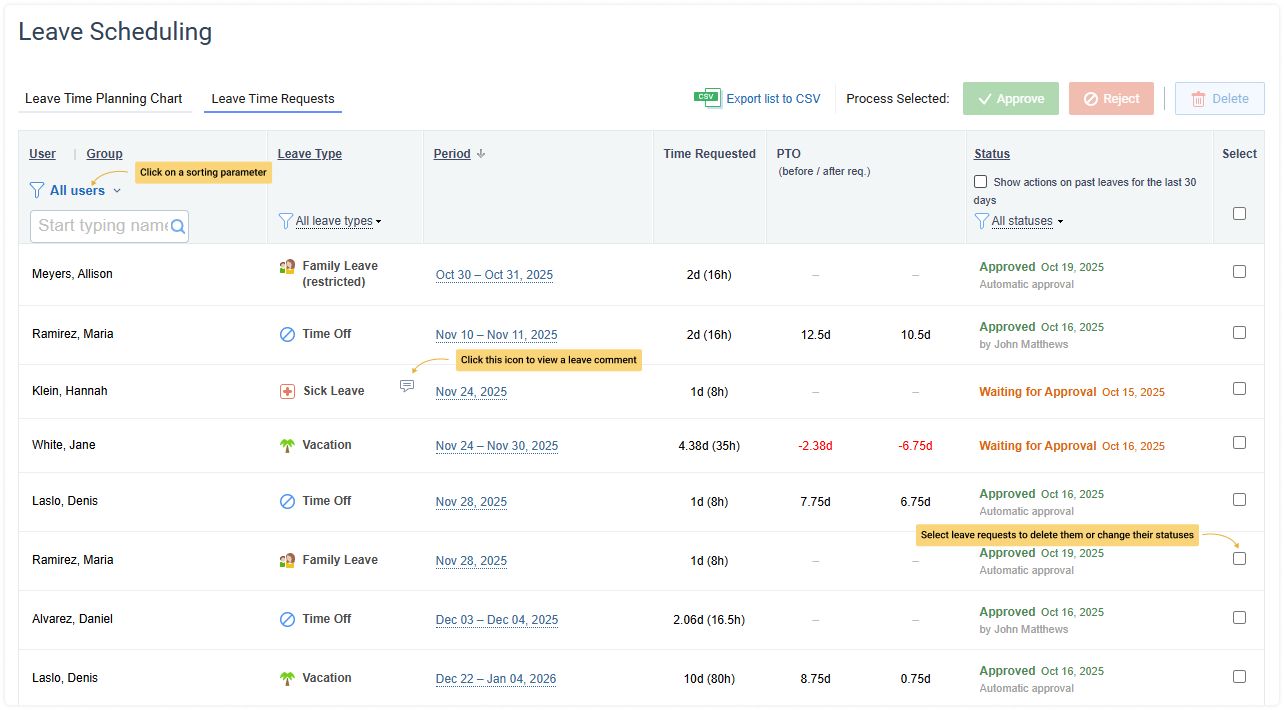This screenshot has width=1284, height=710.
Task: Open the All statuses filter dropdown
Action: [x=1022, y=221]
